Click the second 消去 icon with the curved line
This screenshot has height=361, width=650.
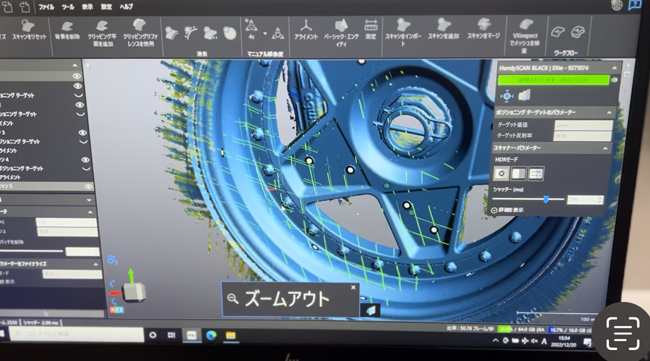191,33
